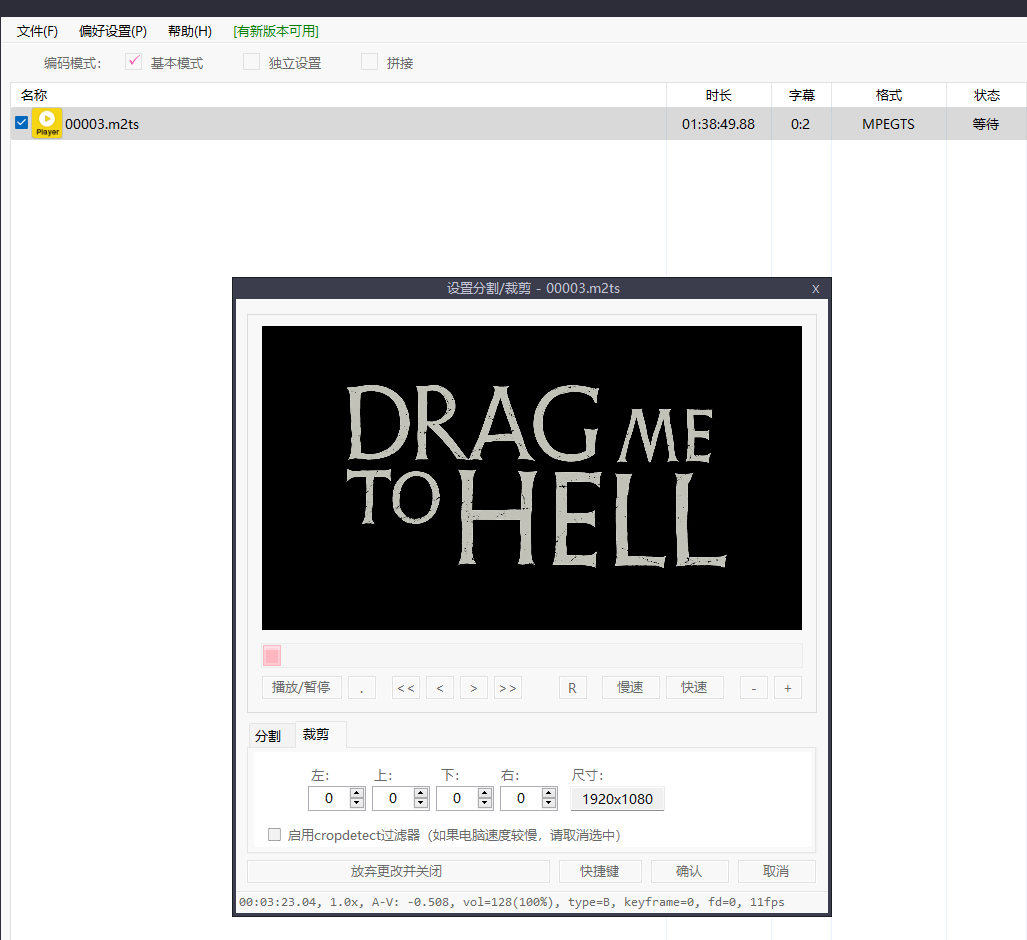Viewport: 1027px width, 940px height.
Task: Click the 状态 column header
Action: 986,95
